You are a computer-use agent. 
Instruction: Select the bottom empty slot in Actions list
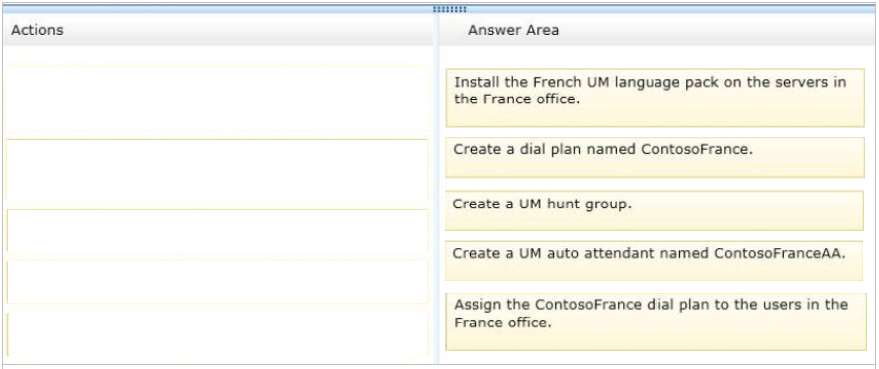216,335
